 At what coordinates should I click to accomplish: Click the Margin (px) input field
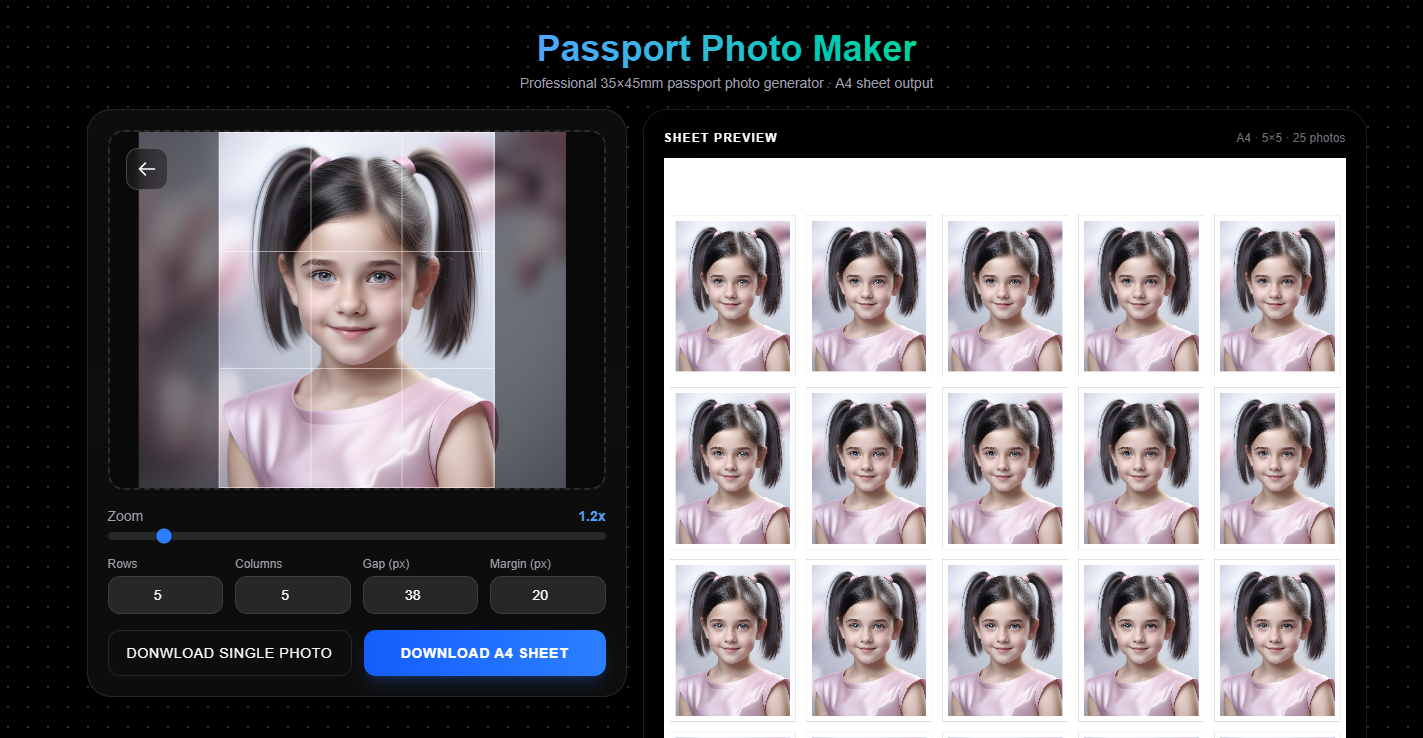[547, 594]
